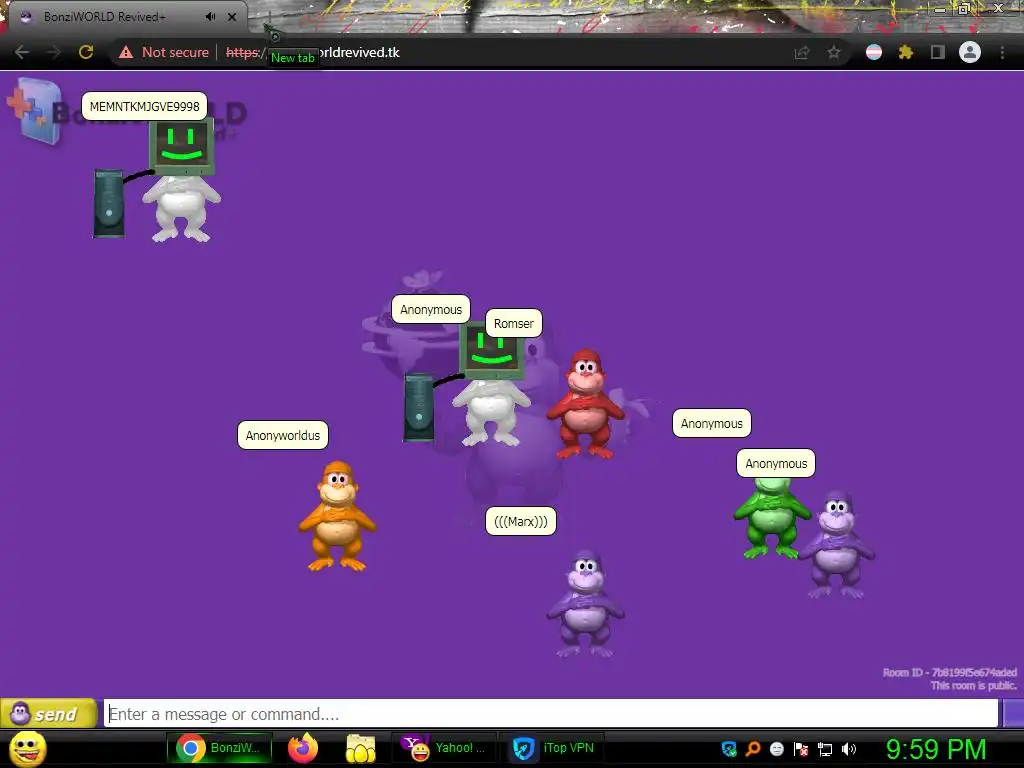Viewport: 1024px width, 768px height.
Task: Select the purple Bonzi below (((Marx)))
Action: 586,603
